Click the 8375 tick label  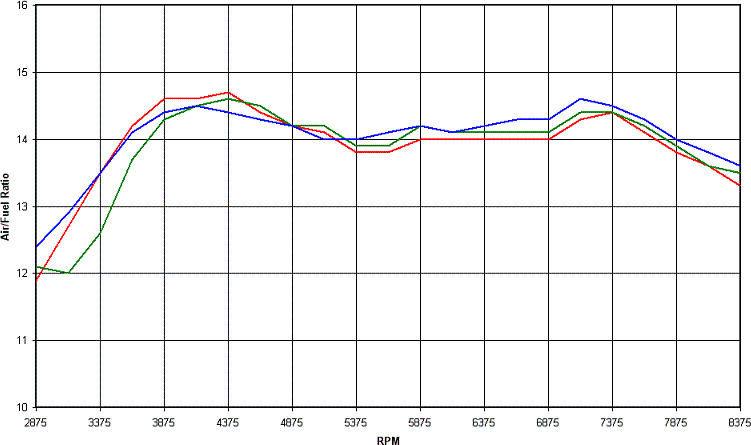(x=736, y=421)
